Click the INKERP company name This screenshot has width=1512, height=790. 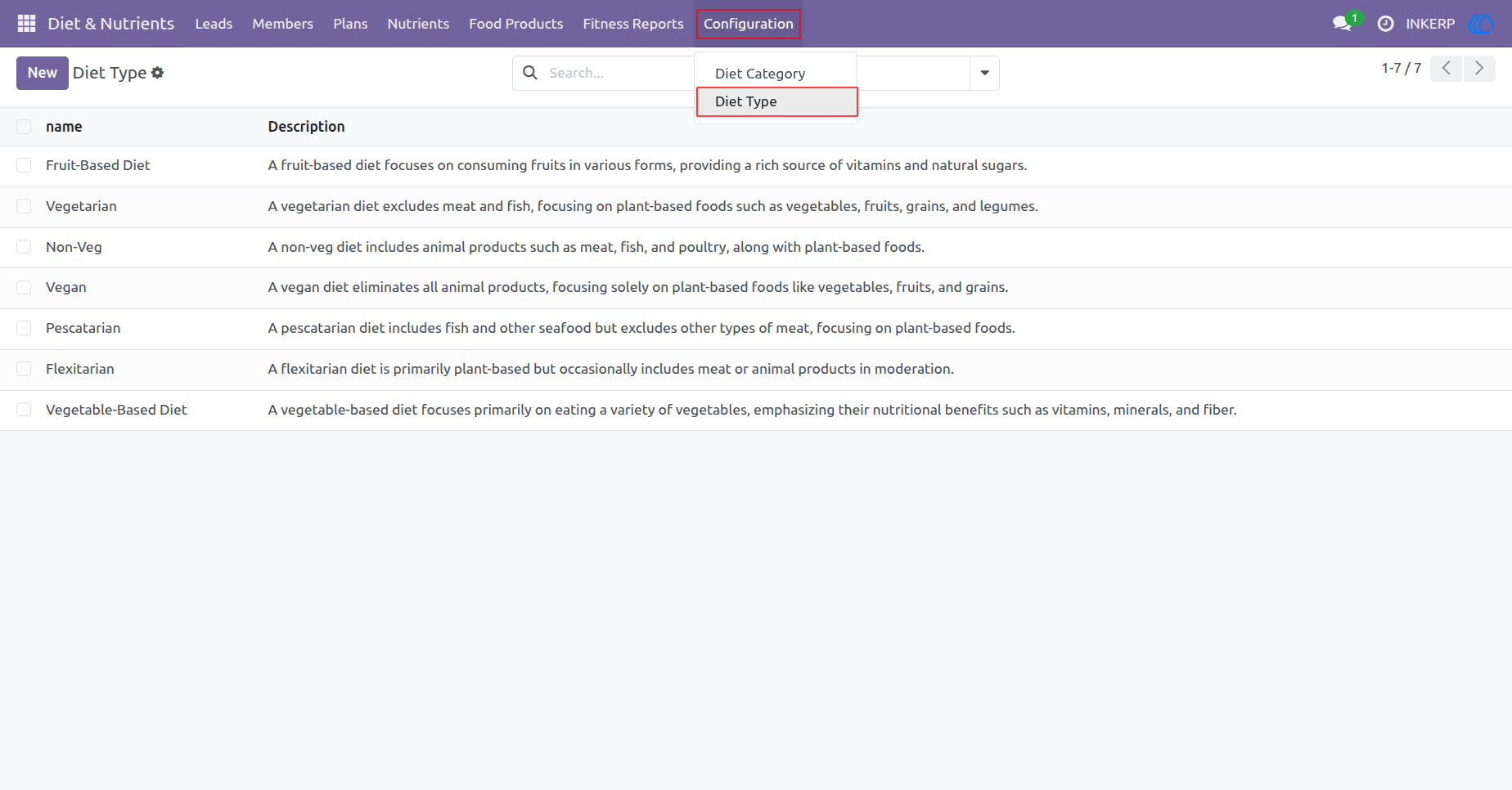click(1430, 24)
